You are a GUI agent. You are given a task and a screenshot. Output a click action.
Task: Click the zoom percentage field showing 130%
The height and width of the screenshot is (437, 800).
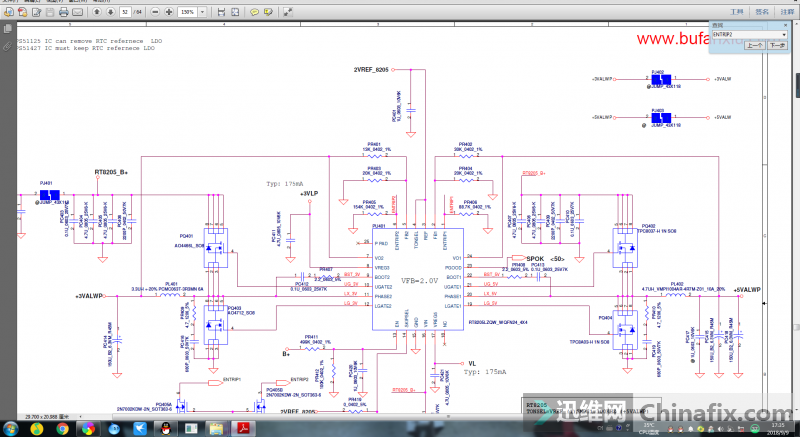coord(187,12)
